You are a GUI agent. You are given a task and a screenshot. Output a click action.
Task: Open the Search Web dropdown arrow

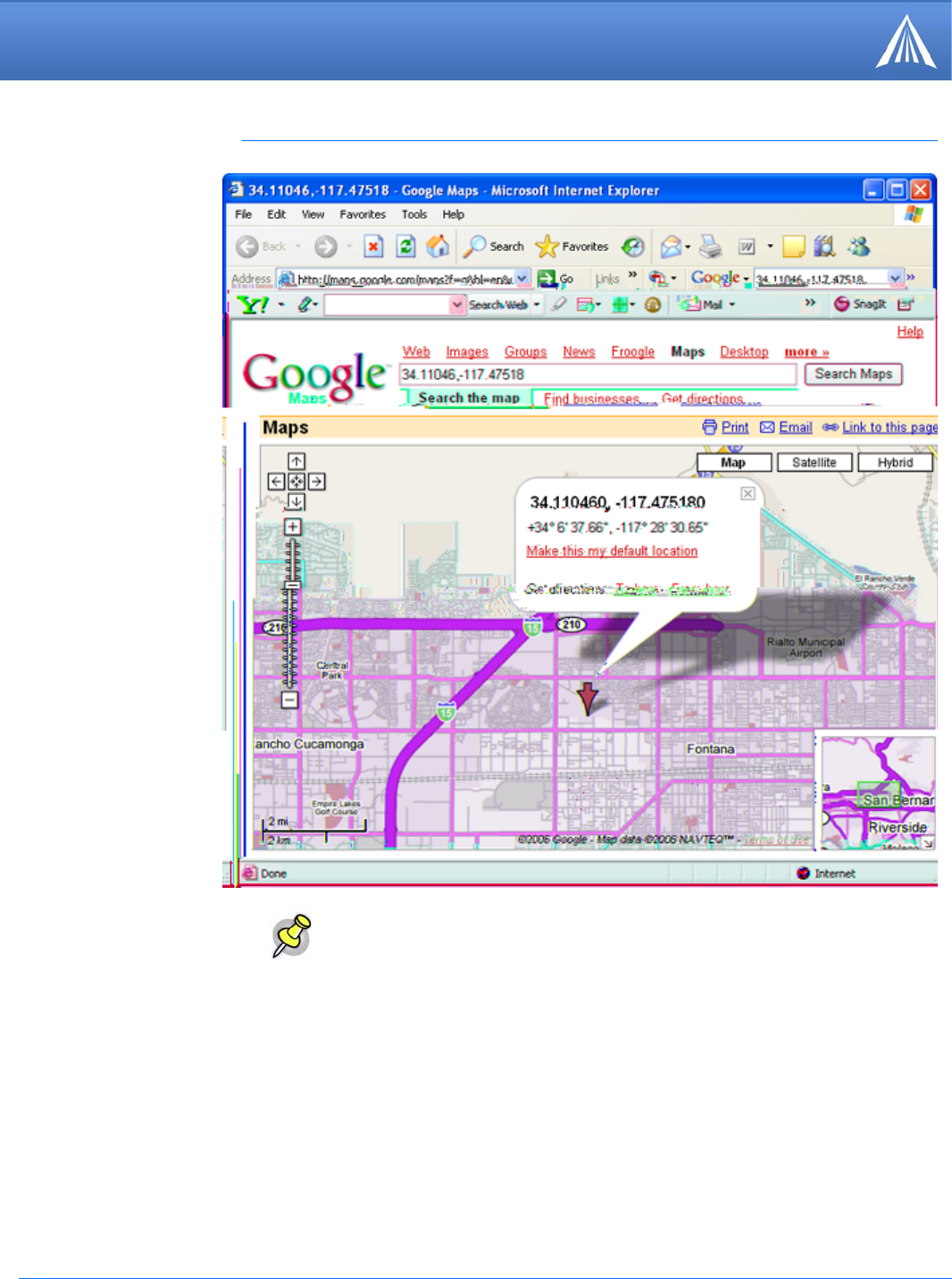point(537,305)
